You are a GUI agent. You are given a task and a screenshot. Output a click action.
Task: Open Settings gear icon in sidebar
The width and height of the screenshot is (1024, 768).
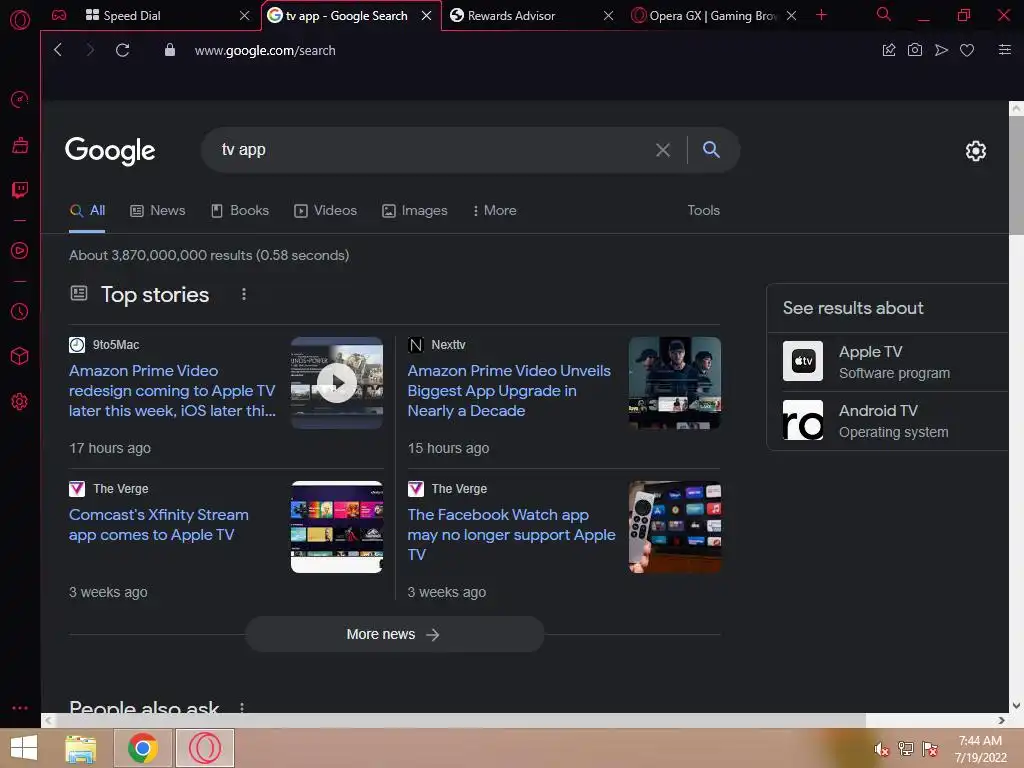20,402
